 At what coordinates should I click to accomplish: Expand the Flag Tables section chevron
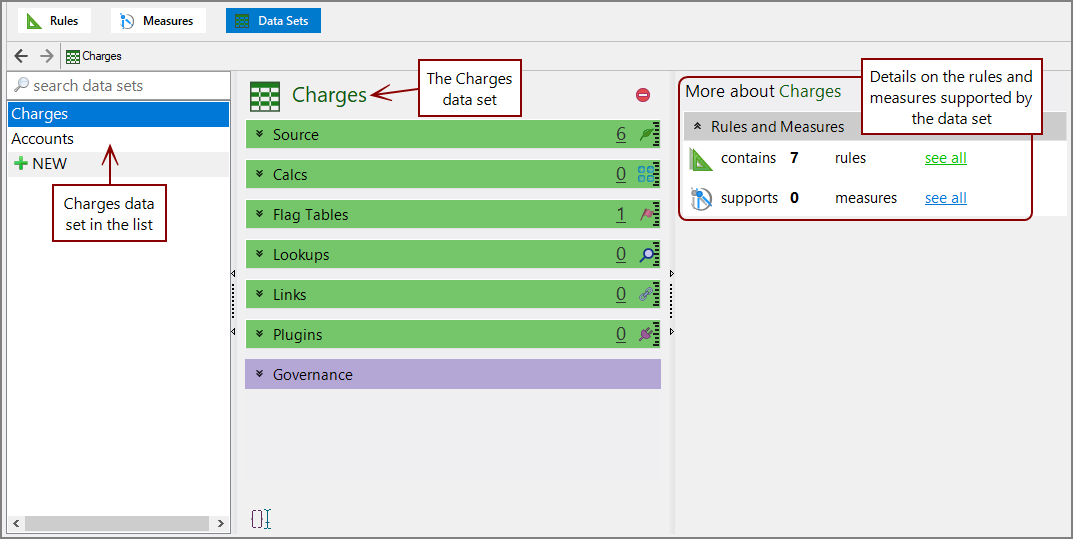tap(259, 215)
